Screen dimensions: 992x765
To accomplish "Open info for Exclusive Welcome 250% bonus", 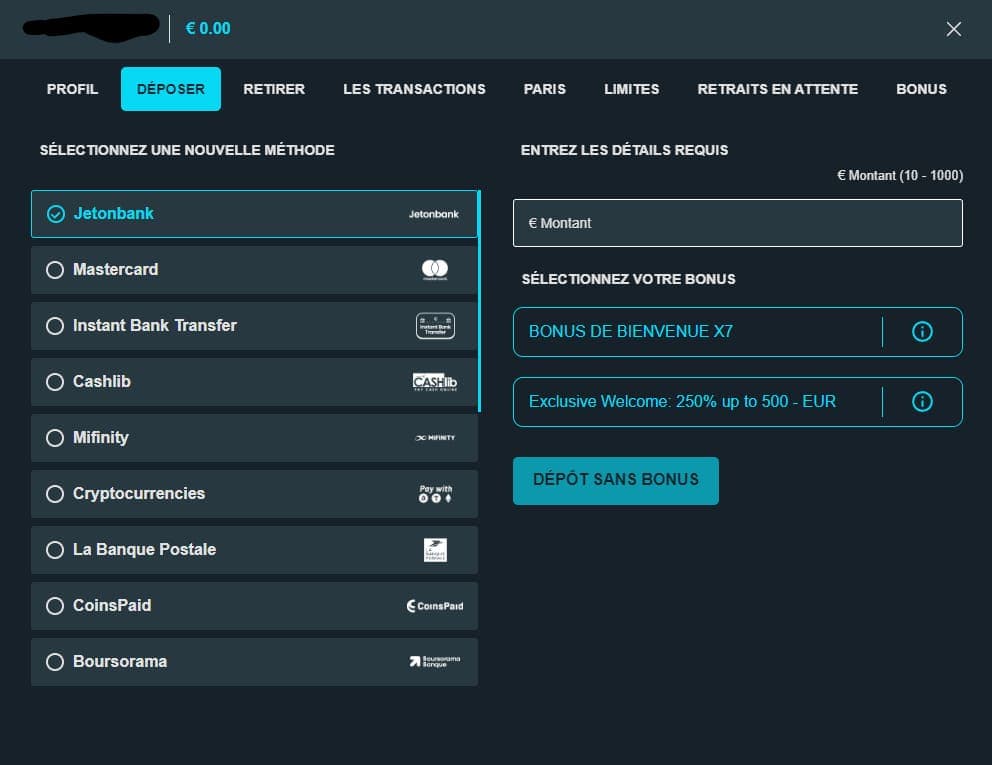I will point(922,401).
